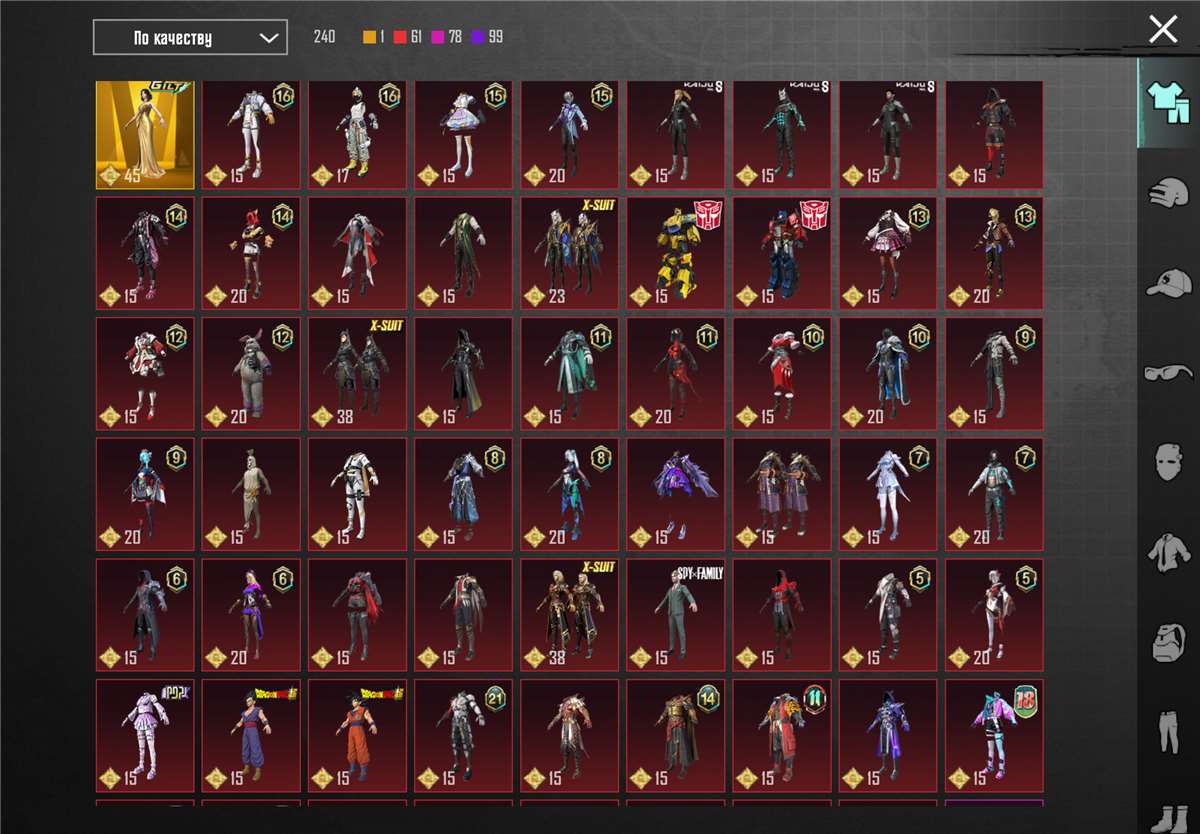Pick the Spy x Family green suit
The width and height of the screenshot is (1200, 834).
click(x=676, y=614)
